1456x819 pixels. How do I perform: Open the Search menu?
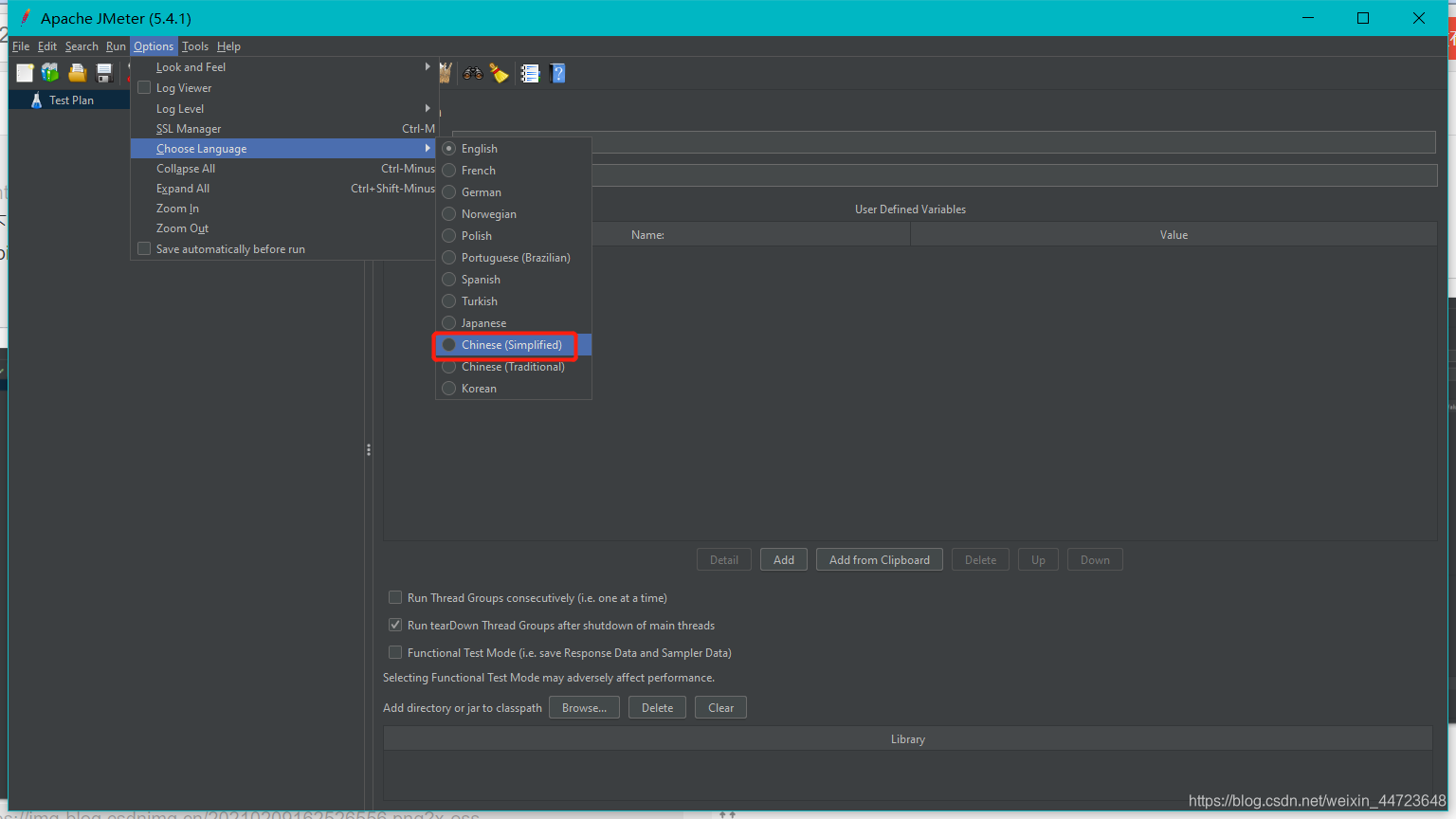point(82,46)
